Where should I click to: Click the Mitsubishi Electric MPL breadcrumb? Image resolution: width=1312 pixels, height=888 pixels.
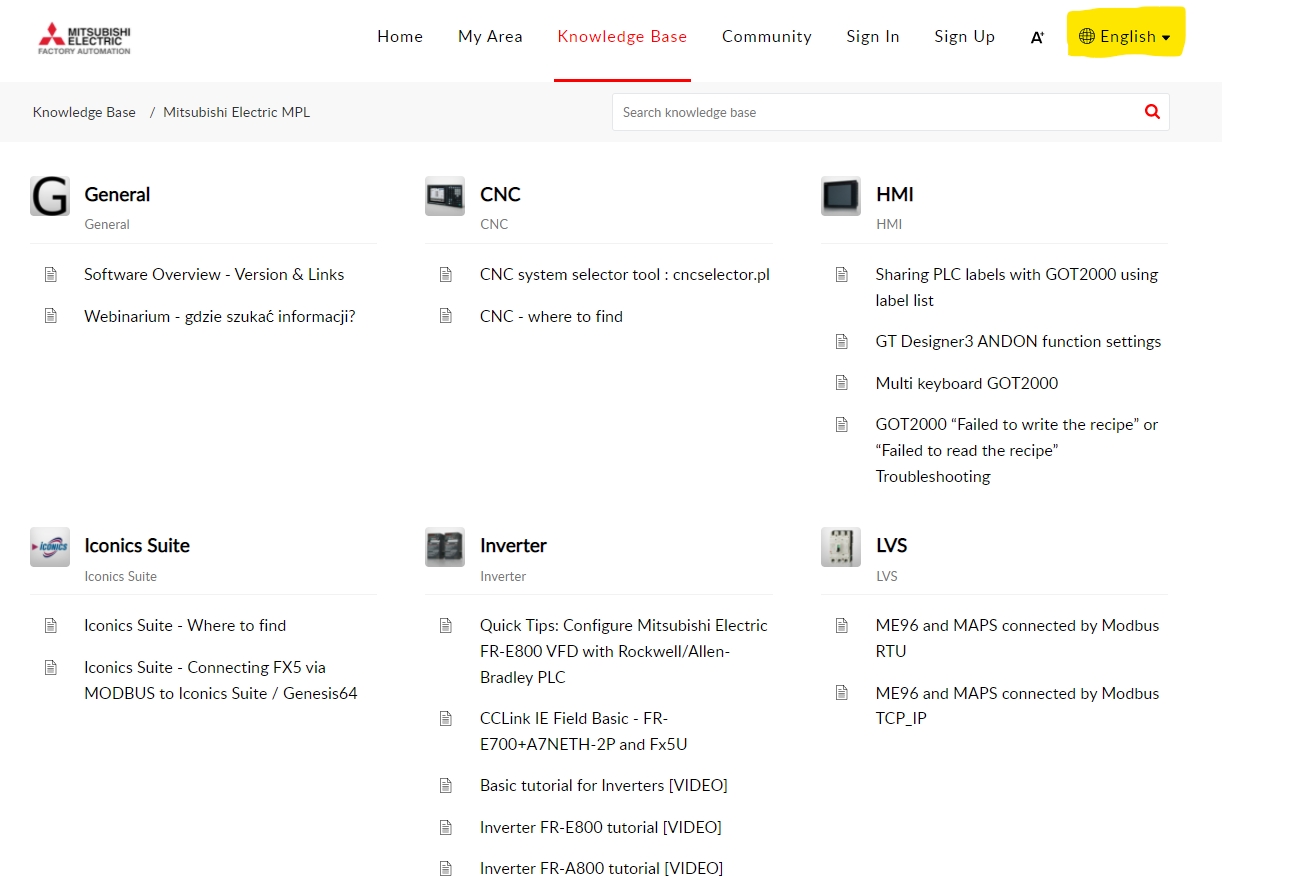click(237, 112)
